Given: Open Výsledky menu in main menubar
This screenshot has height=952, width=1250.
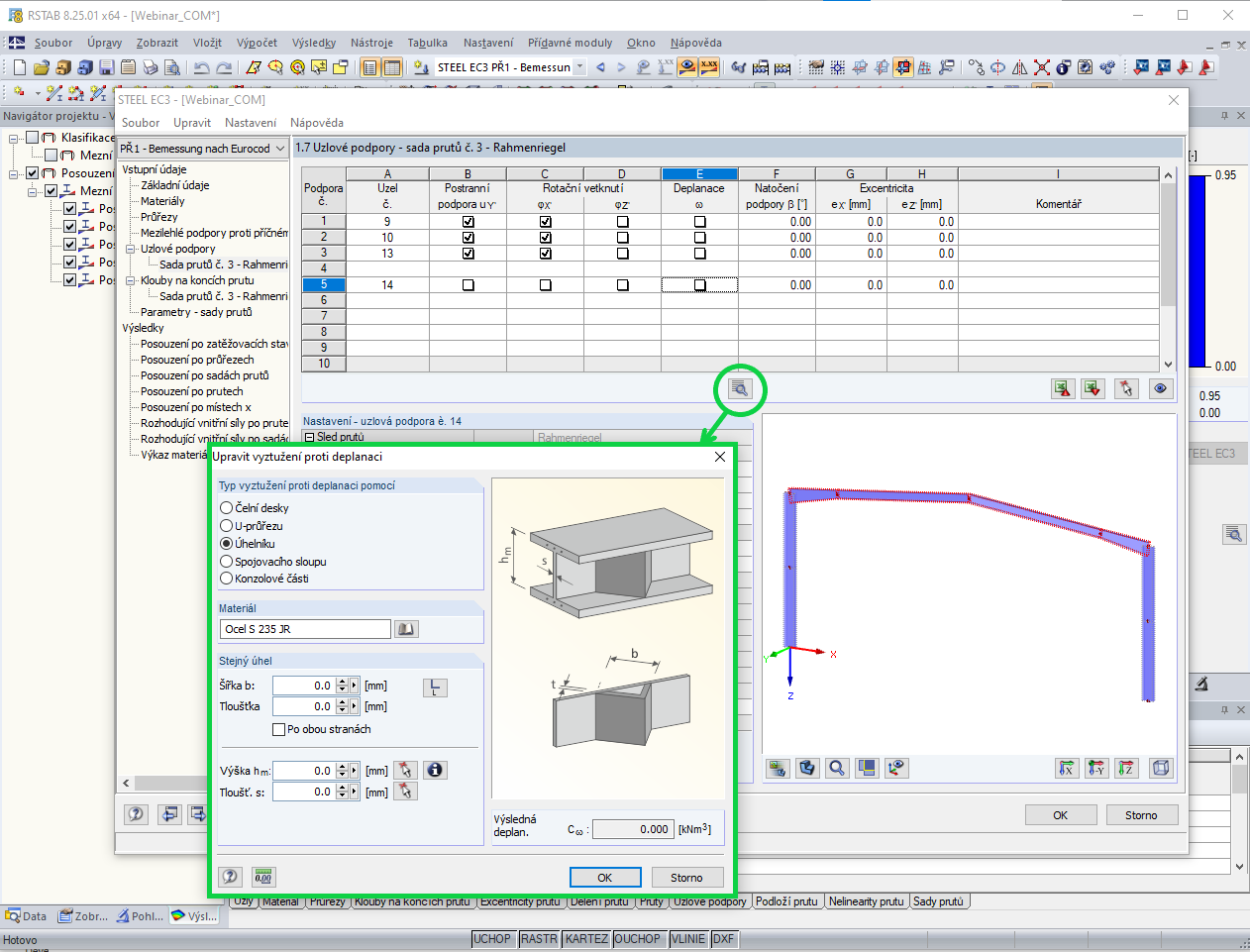Looking at the screenshot, I should coord(314,43).
